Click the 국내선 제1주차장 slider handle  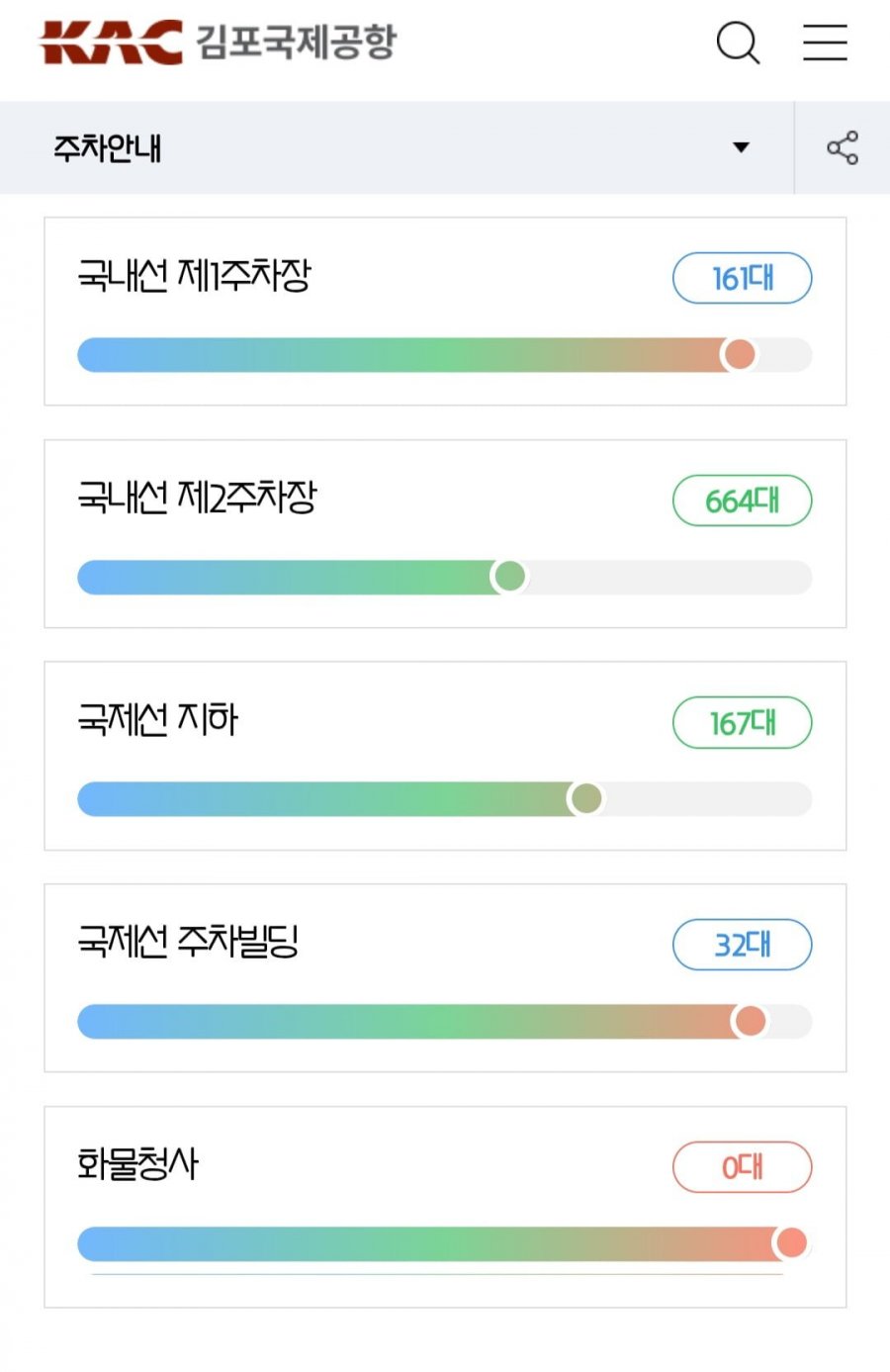click(x=739, y=354)
